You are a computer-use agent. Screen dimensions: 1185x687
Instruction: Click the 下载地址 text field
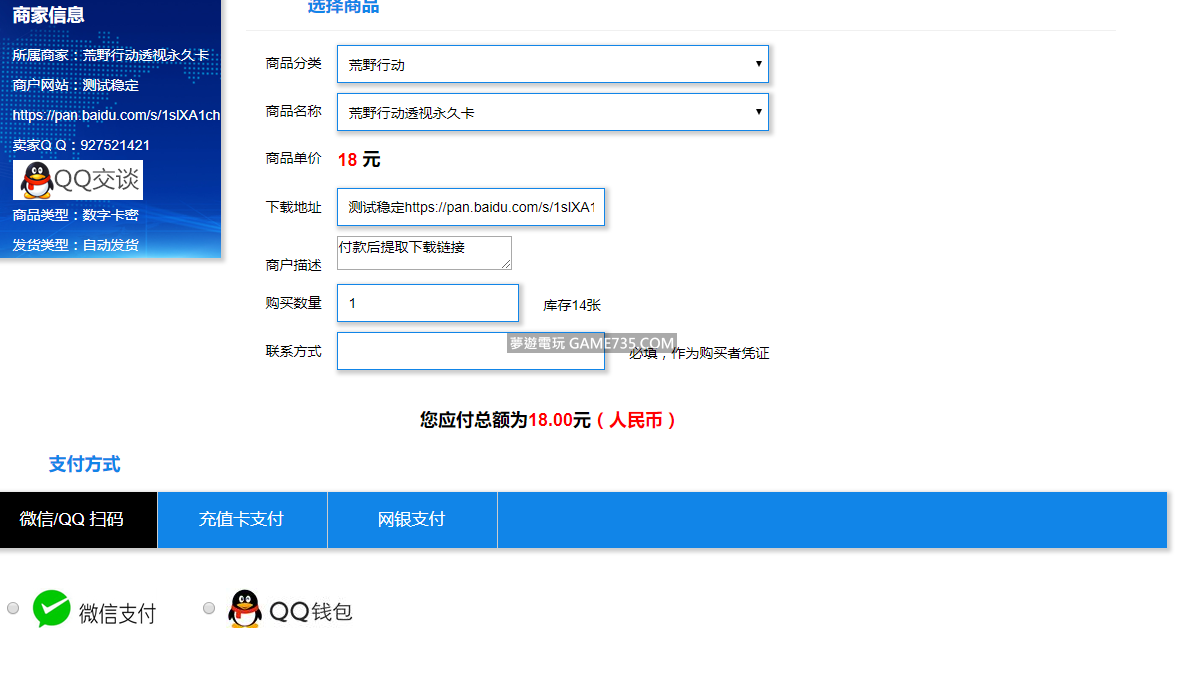470,207
